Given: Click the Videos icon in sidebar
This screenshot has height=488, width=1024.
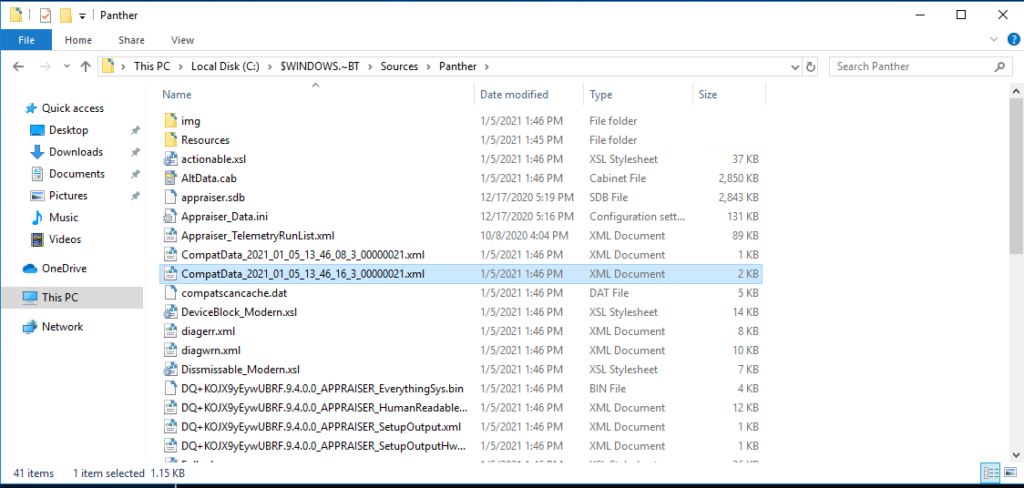Looking at the screenshot, I should tap(37, 239).
